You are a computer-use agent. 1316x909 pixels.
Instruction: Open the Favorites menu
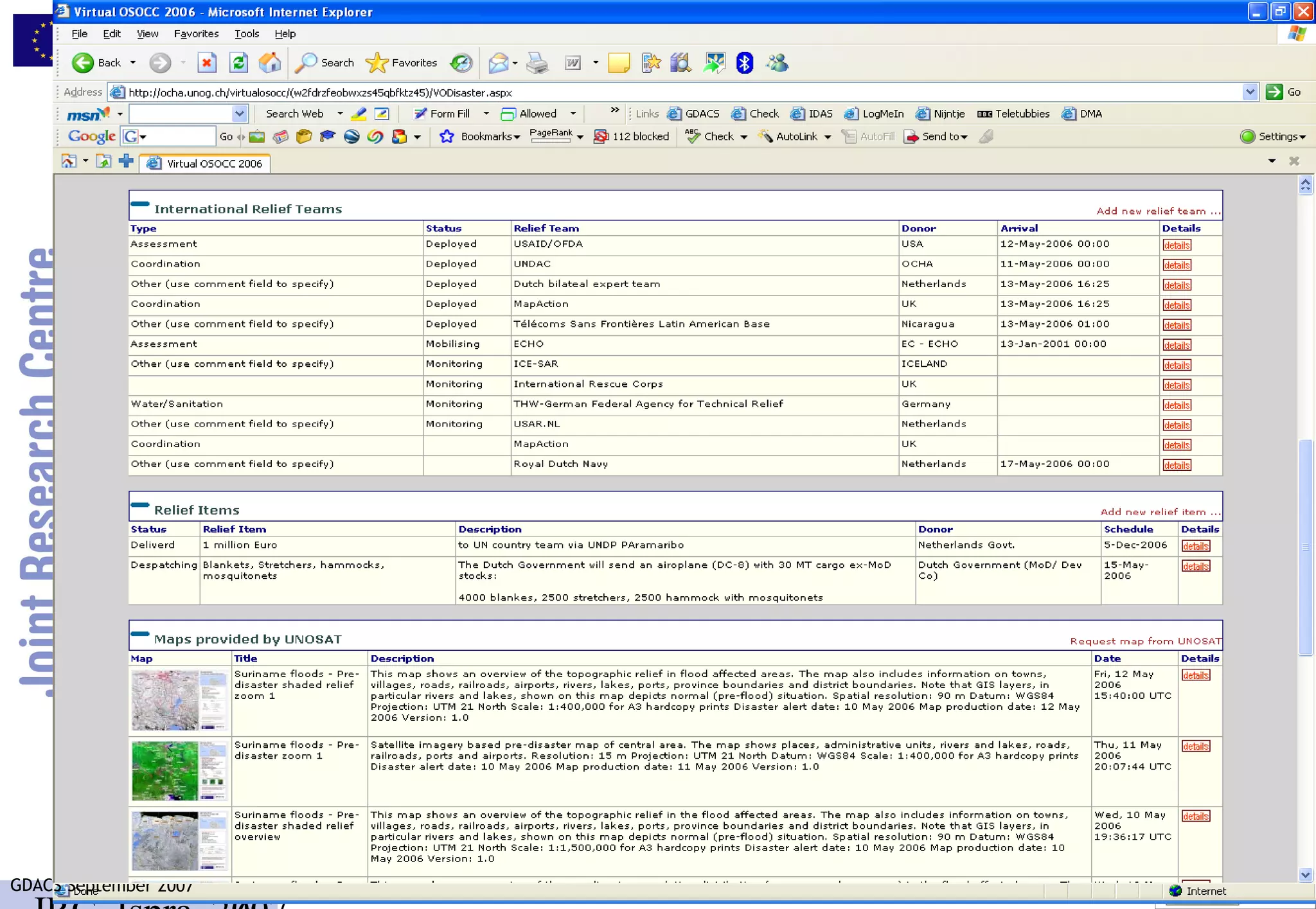coord(196,33)
